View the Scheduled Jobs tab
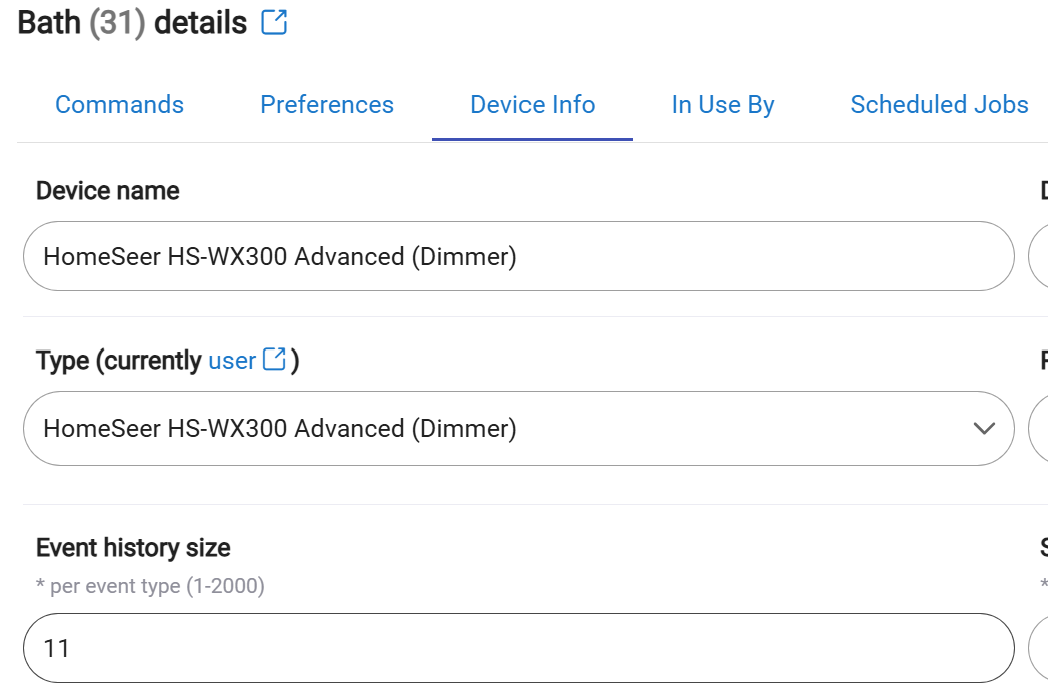Screen dimensions: 1048x698 (939, 104)
